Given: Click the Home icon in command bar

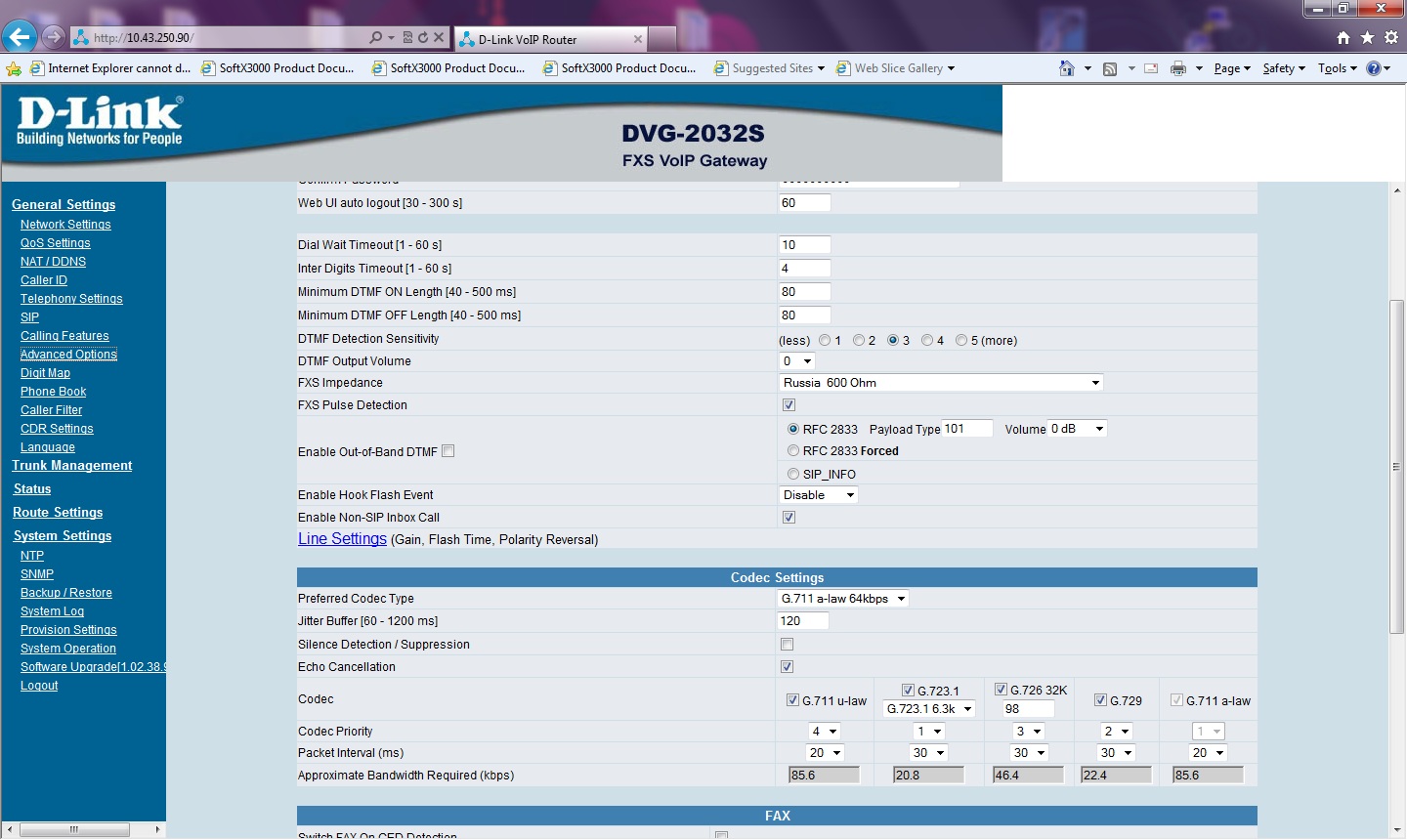Looking at the screenshot, I should (x=1067, y=68).
